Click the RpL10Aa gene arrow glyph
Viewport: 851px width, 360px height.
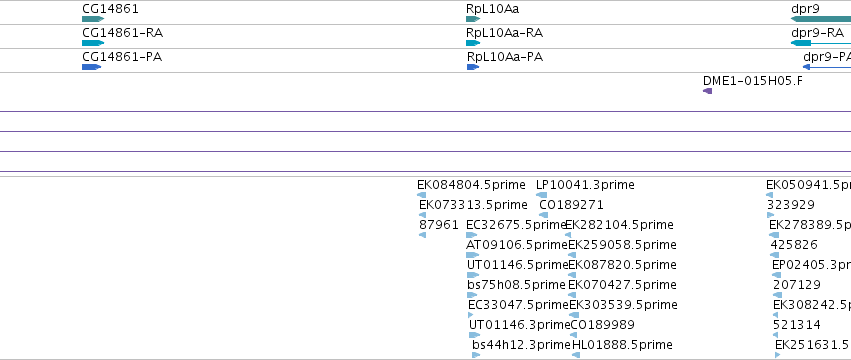click(473, 19)
